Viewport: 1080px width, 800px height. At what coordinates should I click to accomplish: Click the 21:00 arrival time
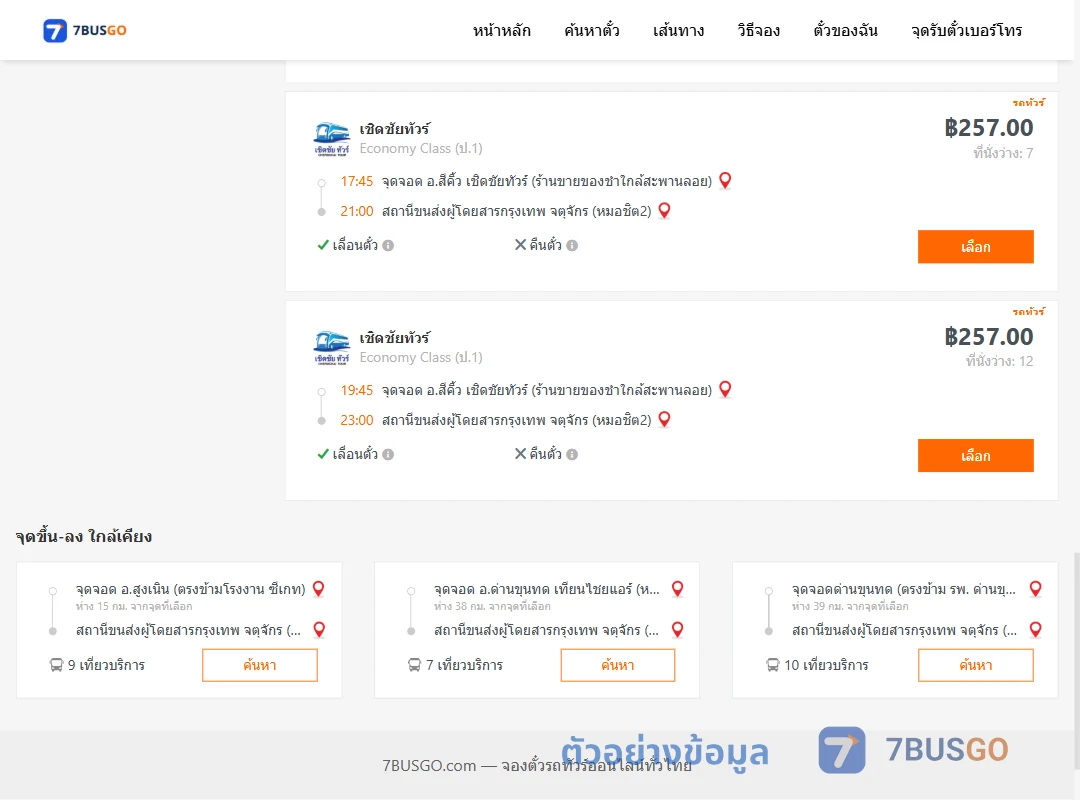click(356, 211)
